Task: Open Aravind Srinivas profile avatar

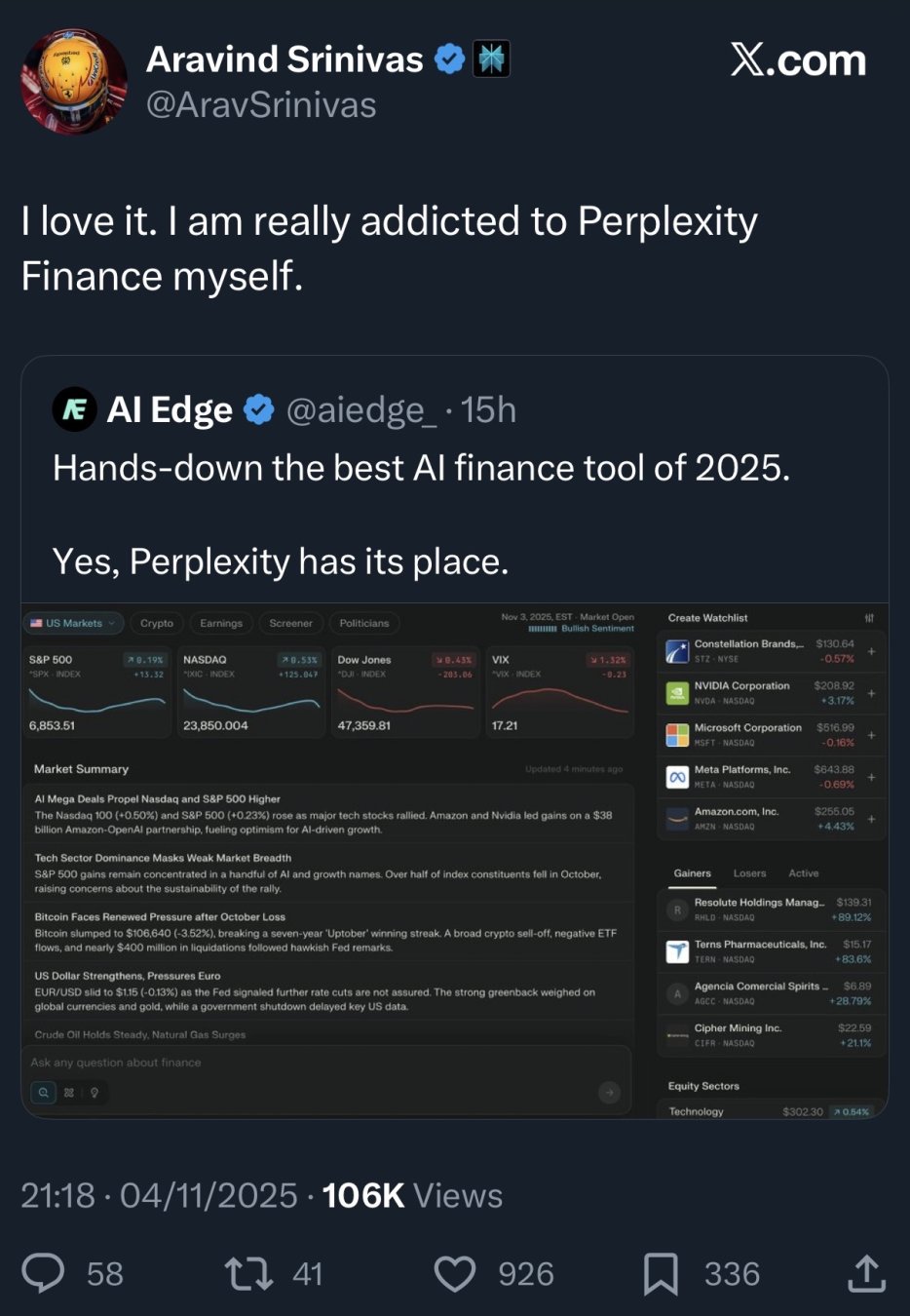Action: (x=74, y=81)
